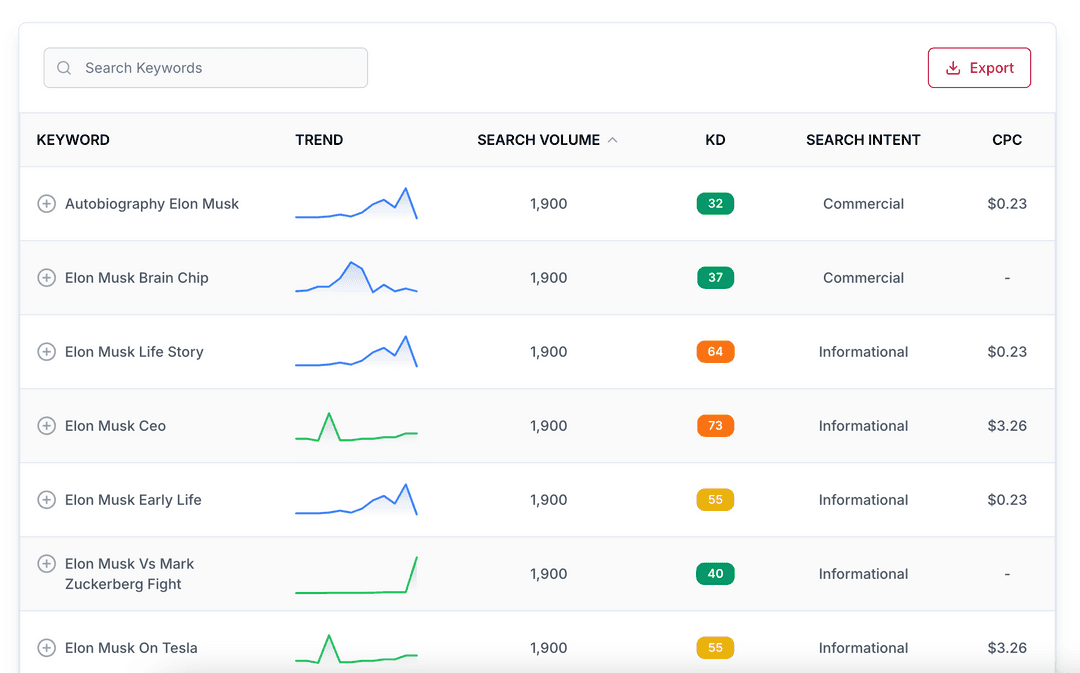Open trend chart for Elon Musk Ceo
The image size is (1080, 673).
click(356, 426)
